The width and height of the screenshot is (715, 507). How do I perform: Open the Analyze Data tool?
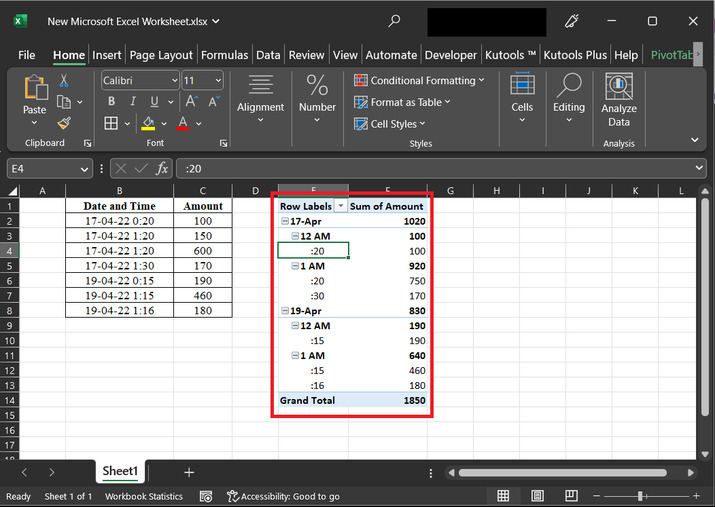(619, 101)
